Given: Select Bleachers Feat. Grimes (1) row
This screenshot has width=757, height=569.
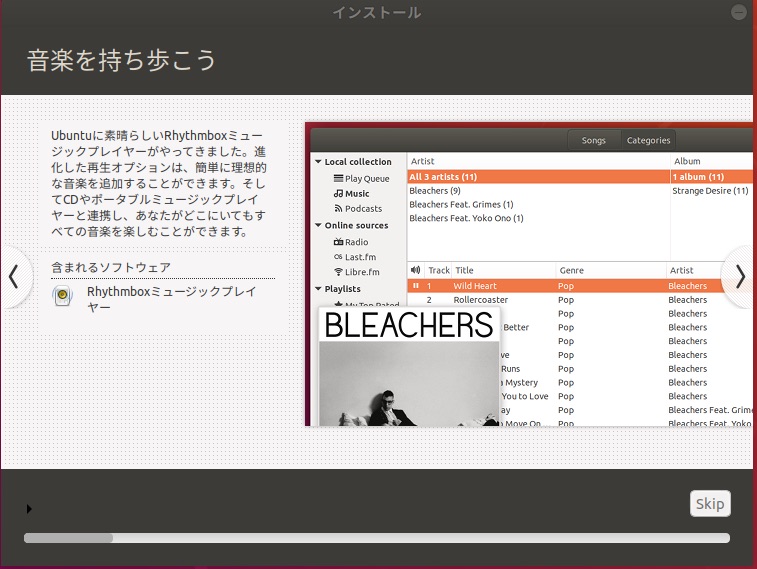Looking at the screenshot, I should point(538,204).
